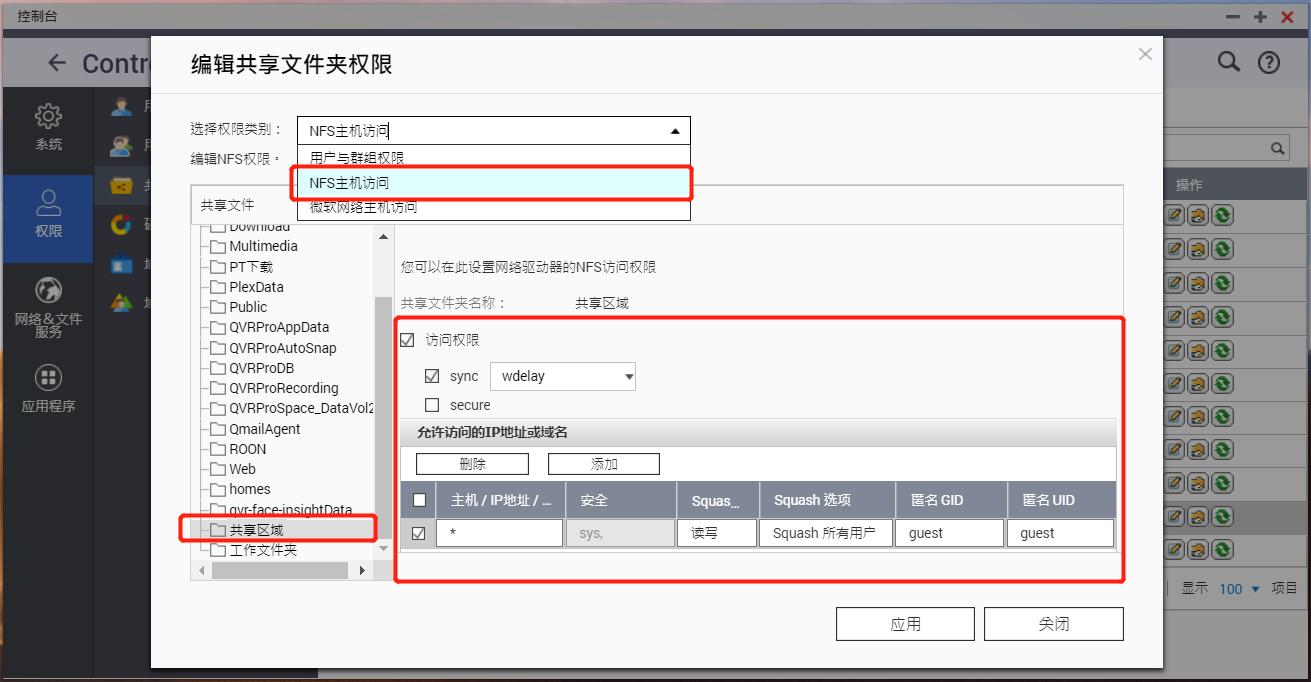Screen dimensions: 1311x682
Task: Click the search magnifier in the title bar
Action: pyautogui.click(x=1228, y=61)
